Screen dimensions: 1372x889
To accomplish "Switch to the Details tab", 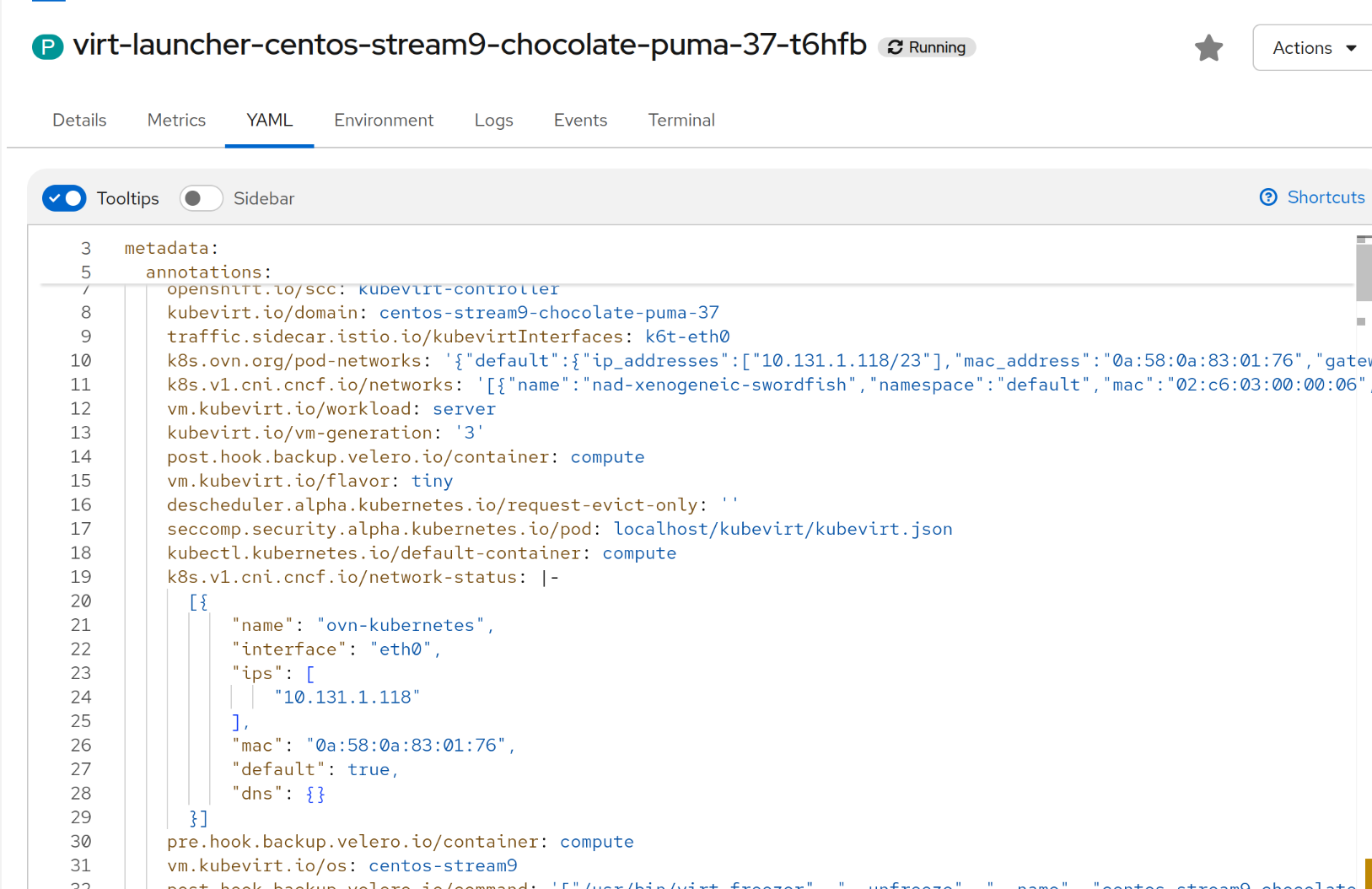I will (x=79, y=120).
